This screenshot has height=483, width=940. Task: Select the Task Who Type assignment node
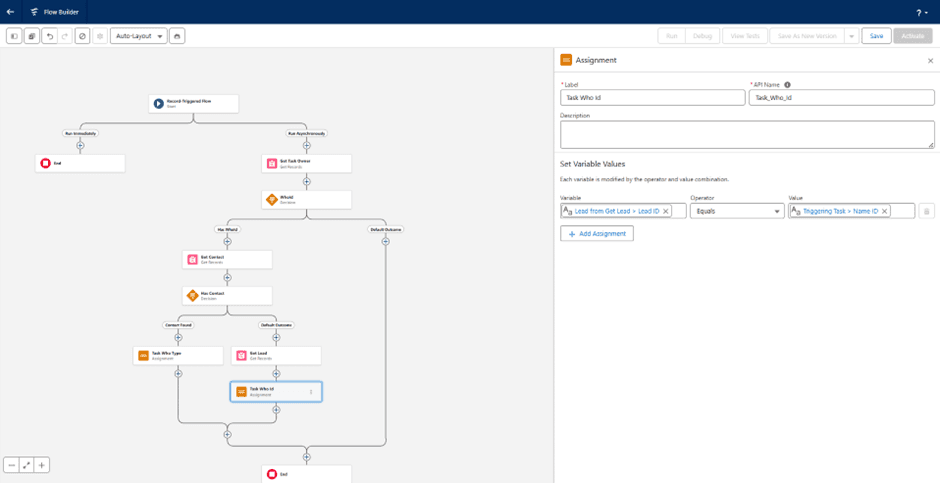(178, 355)
